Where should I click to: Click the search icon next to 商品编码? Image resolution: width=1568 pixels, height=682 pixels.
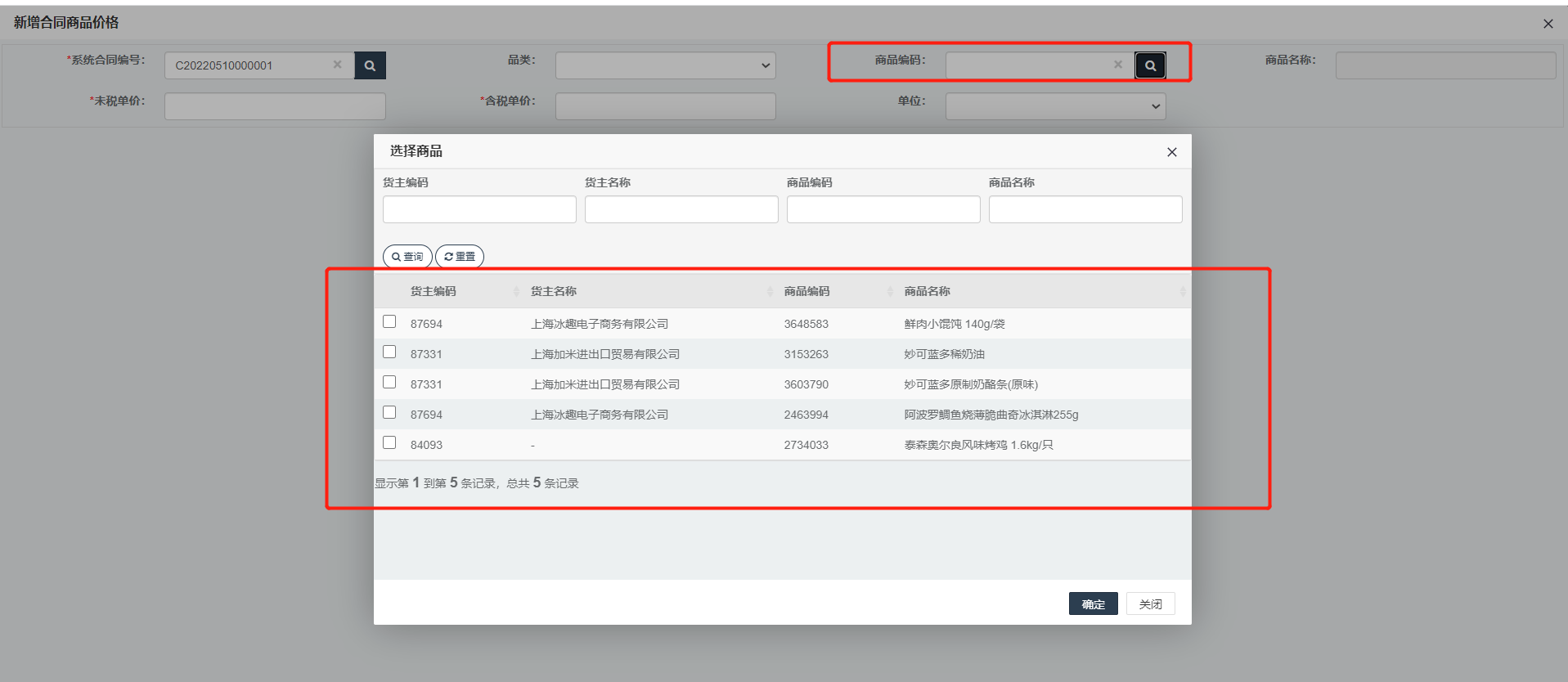coord(1150,65)
